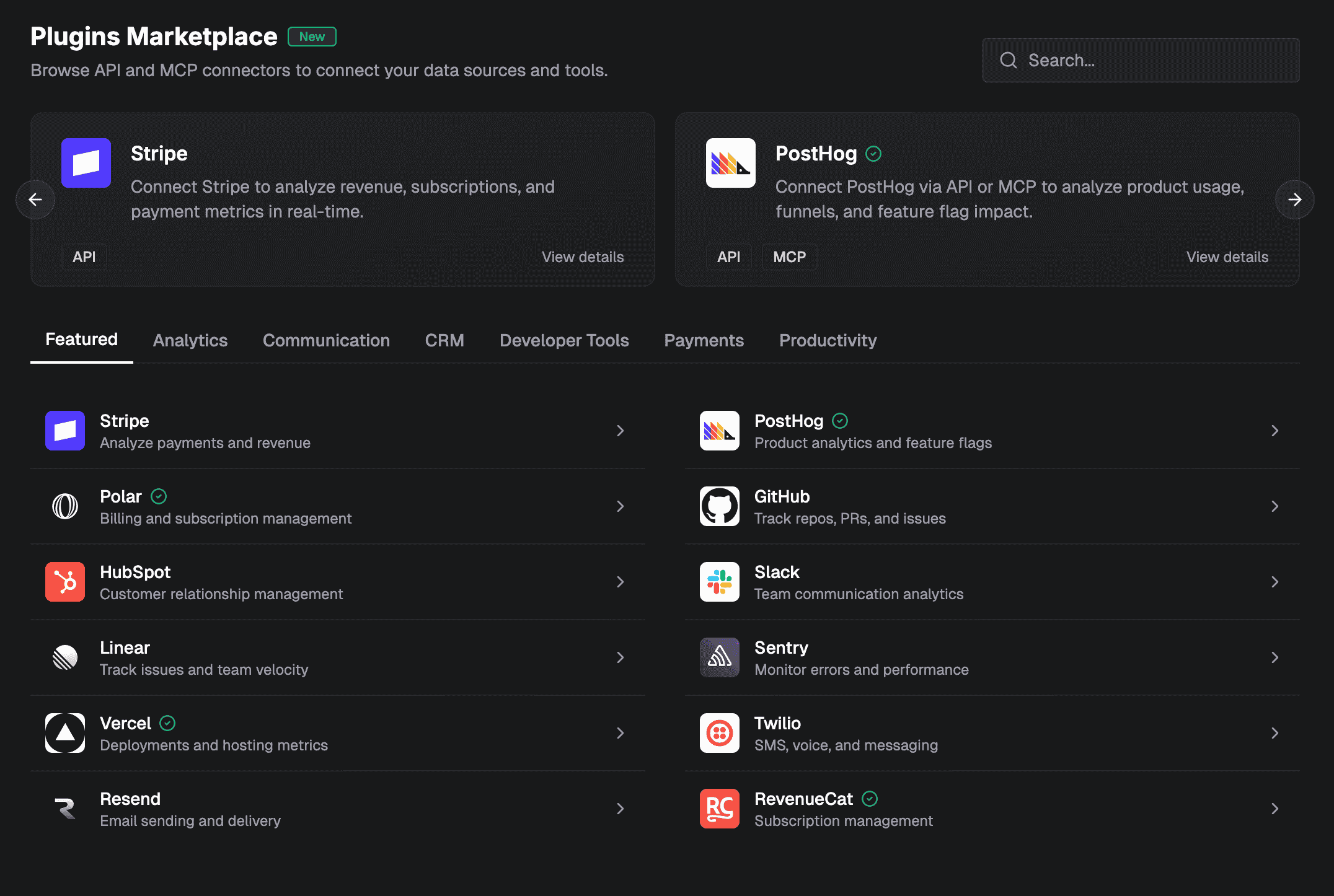Click View details on PostHog card
The height and width of the screenshot is (896, 1334).
click(1227, 257)
